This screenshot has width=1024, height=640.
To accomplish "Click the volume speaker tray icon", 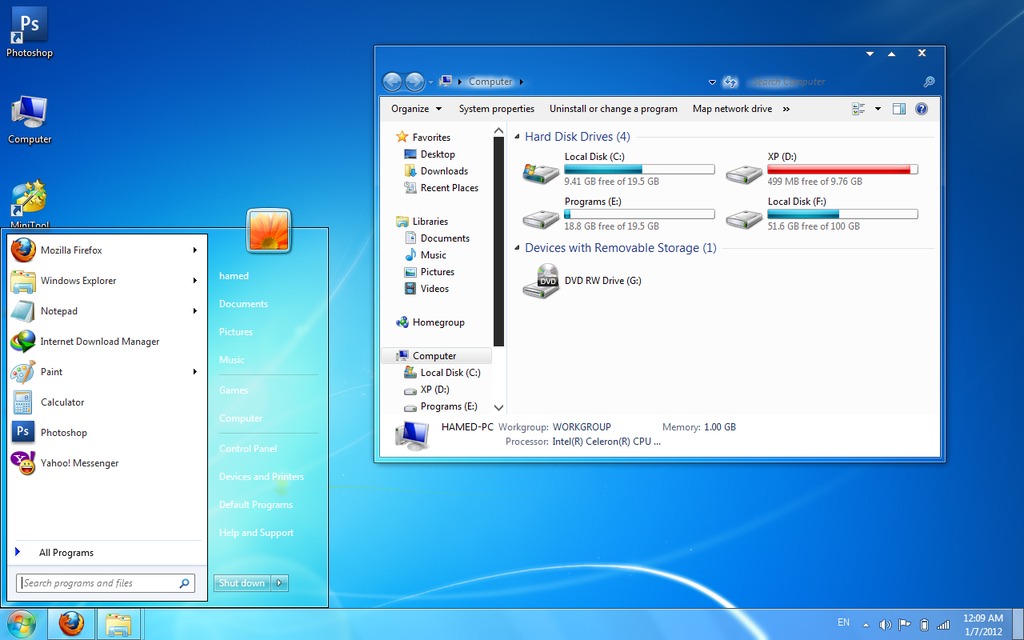I will pos(885,625).
